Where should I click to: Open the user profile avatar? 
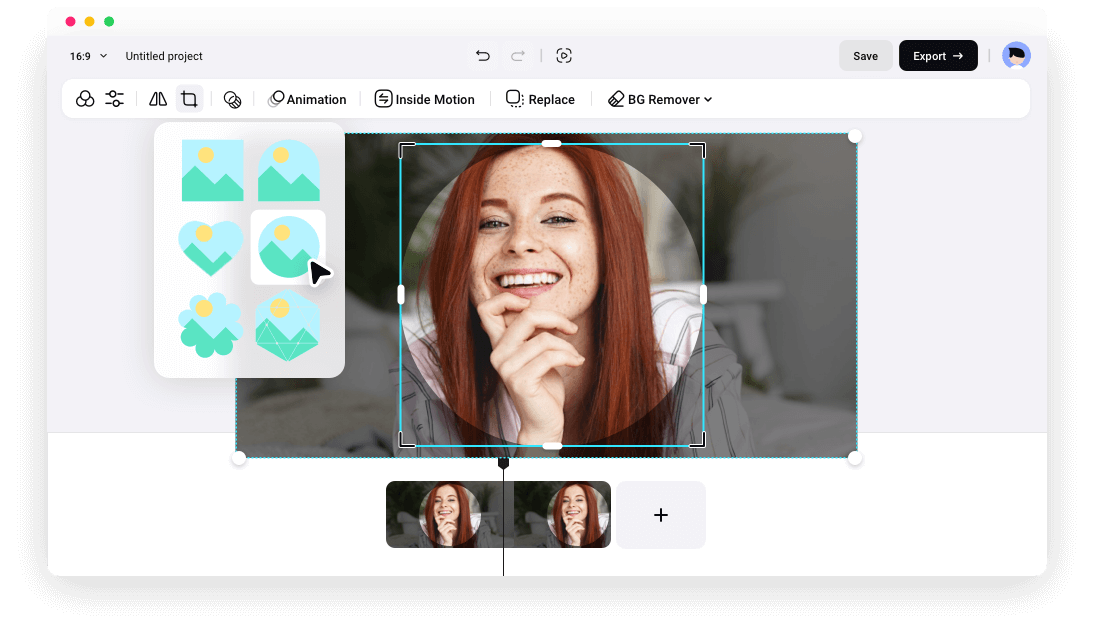click(x=1016, y=56)
